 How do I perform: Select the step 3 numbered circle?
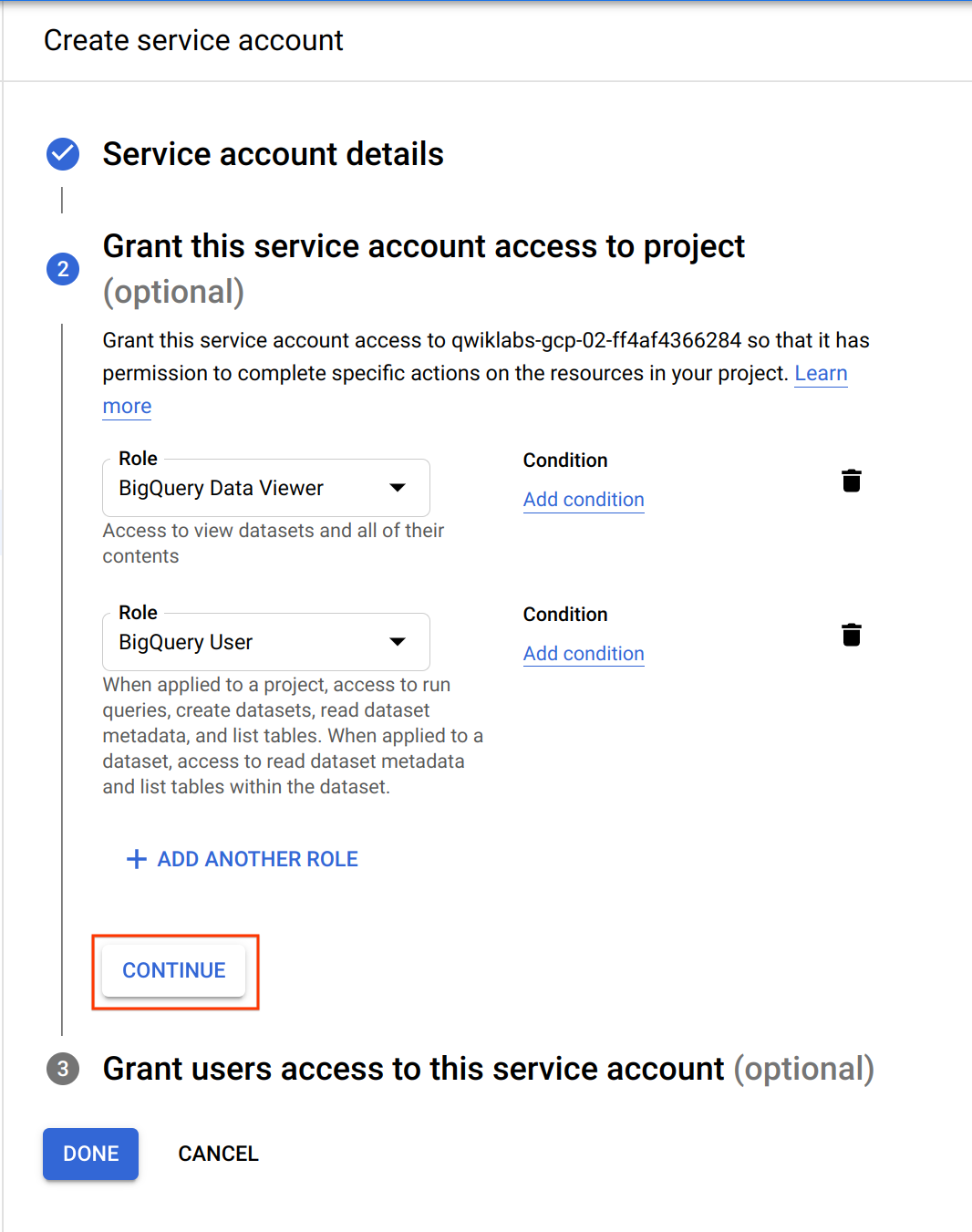(x=62, y=1069)
